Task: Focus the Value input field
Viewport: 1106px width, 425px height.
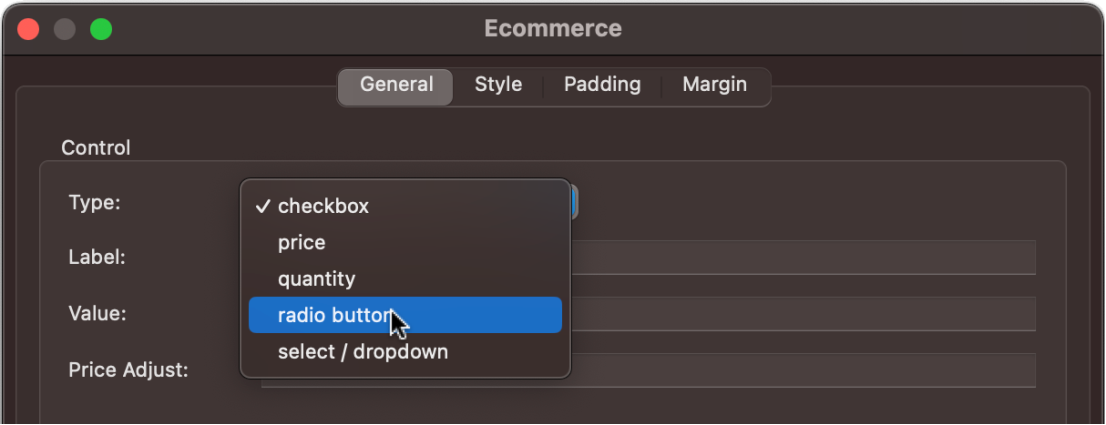Action: [x=800, y=314]
